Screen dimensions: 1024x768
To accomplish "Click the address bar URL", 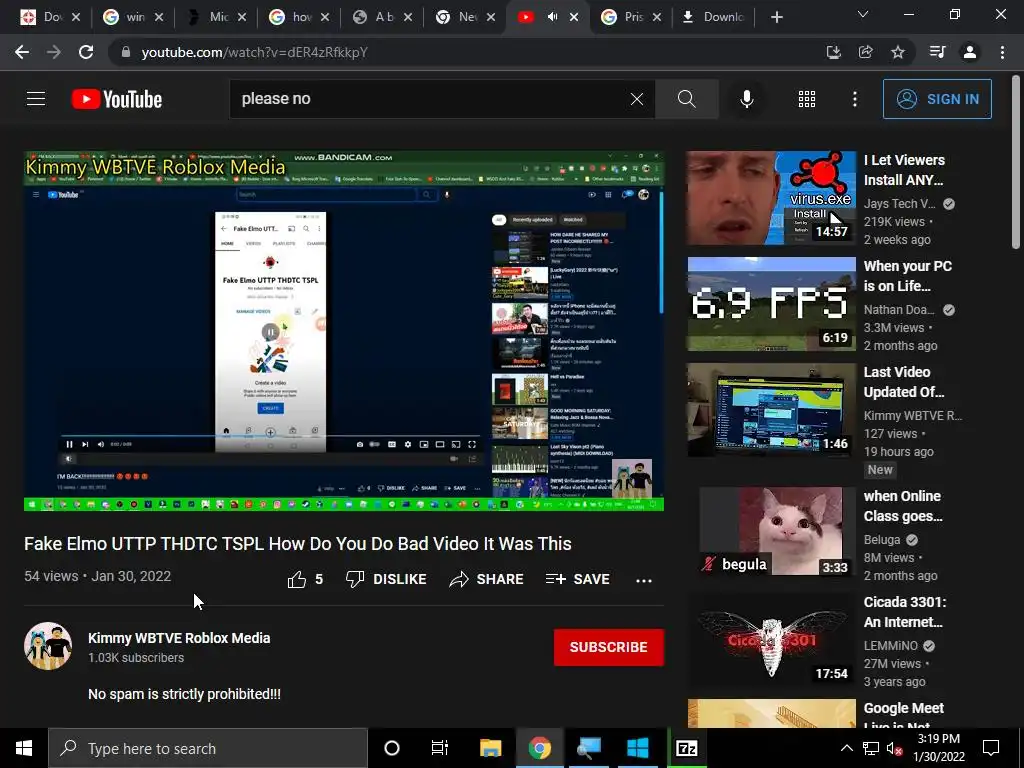I will [255, 52].
